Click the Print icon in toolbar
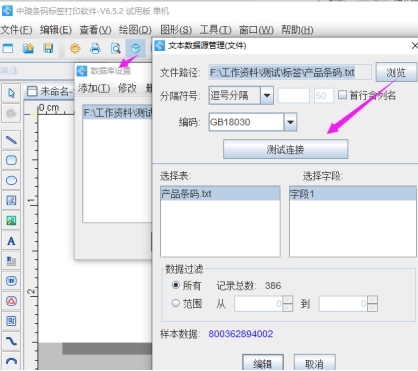The image size is (418, 371). point(95,49)
